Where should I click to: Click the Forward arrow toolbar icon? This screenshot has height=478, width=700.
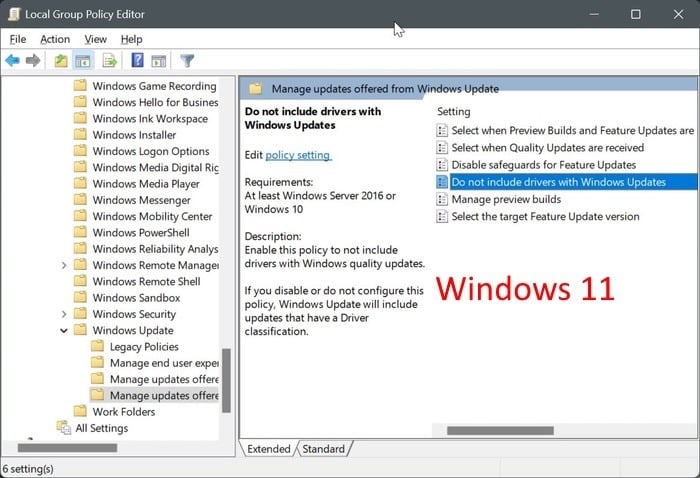point(33,60)
